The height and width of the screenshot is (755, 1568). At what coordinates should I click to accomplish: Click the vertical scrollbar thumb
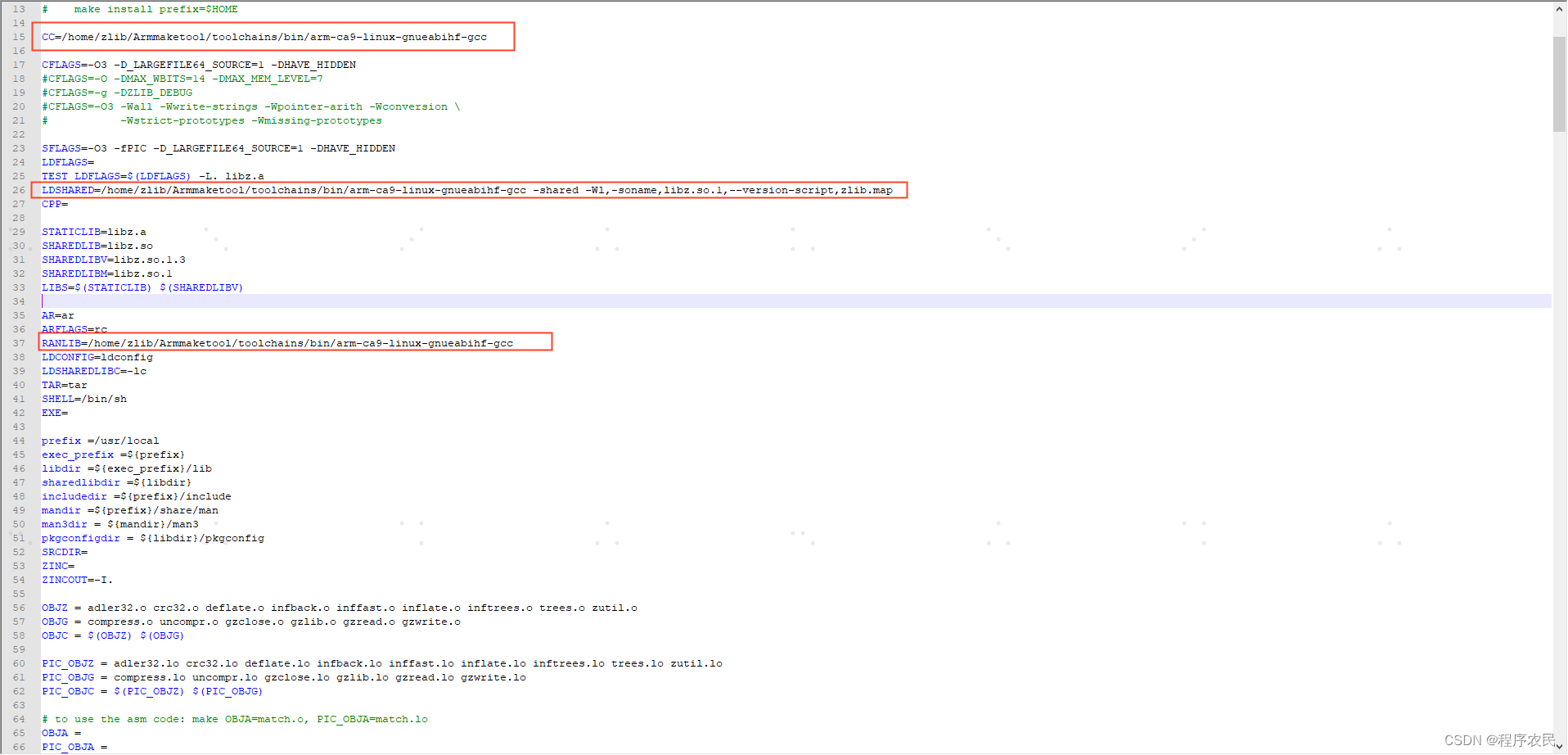tap(1559, 84)
